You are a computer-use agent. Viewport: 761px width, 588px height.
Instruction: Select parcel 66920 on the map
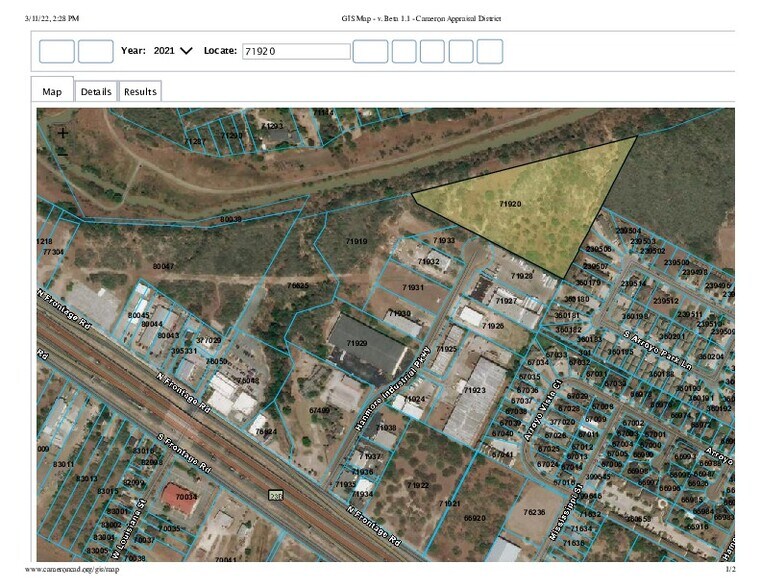tap(474, 518)
